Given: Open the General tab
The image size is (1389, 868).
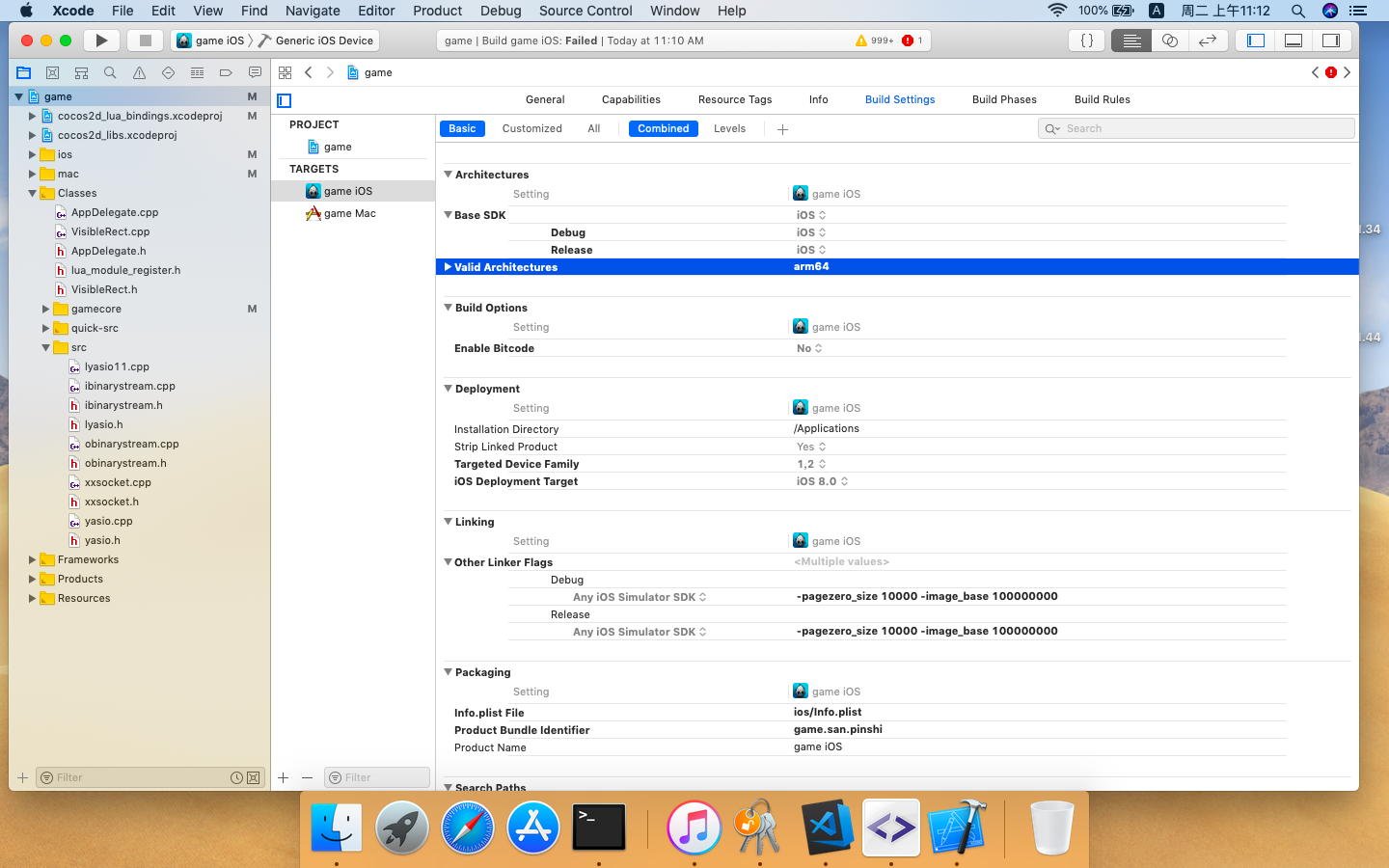Looking at the screenshot, I should pos(545,99).
